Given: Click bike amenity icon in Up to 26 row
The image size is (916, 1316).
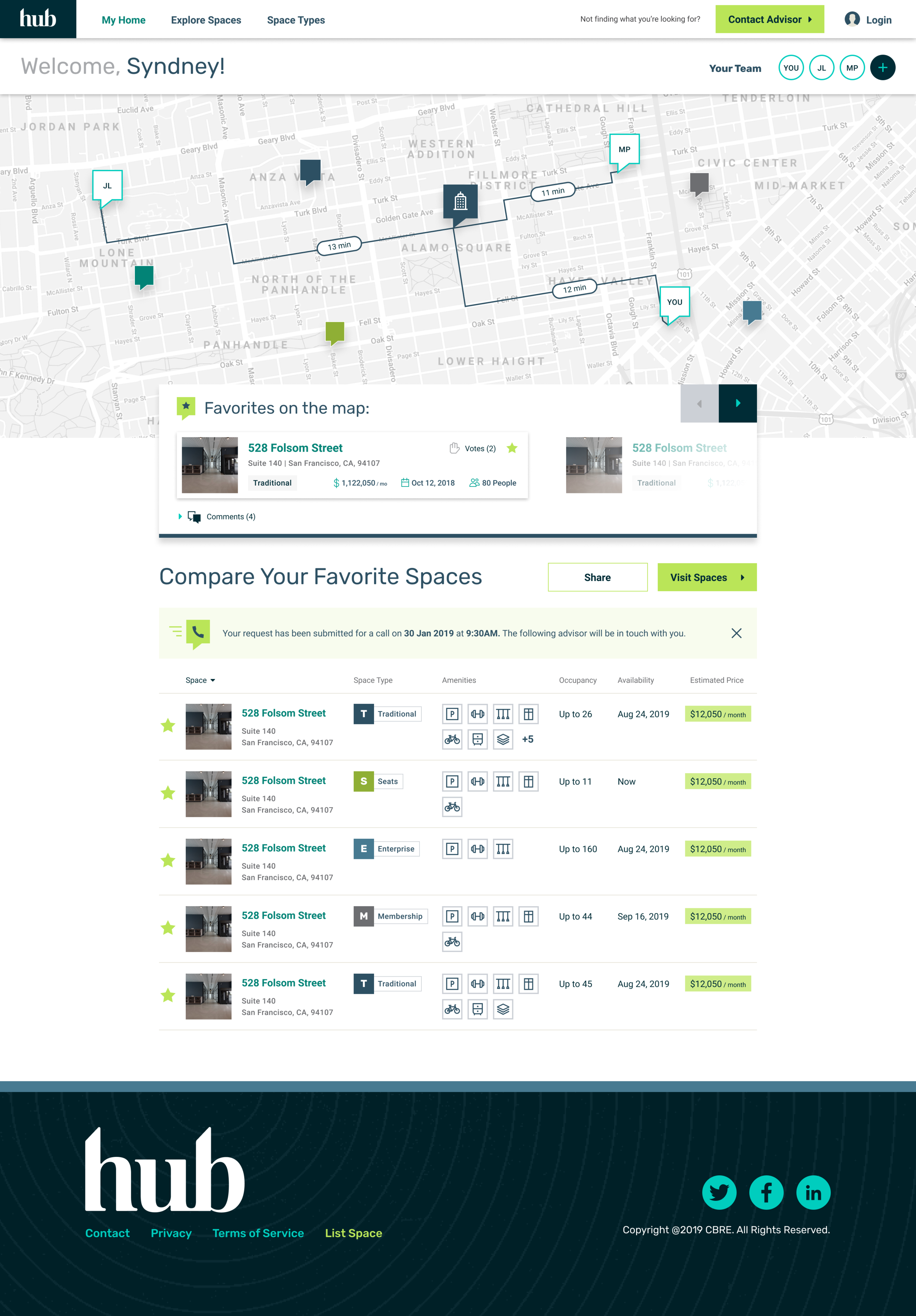Looking at the screenshot, I should click(452, 739).
